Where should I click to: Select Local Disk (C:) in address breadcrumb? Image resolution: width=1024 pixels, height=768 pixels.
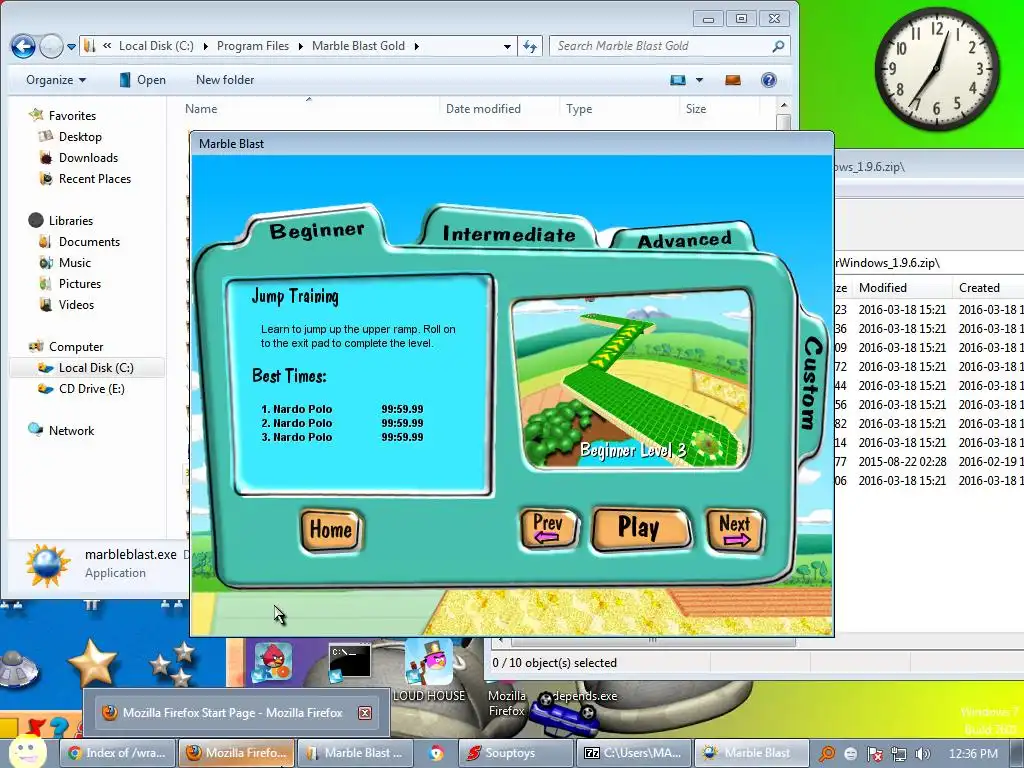(x=156, y=46)
